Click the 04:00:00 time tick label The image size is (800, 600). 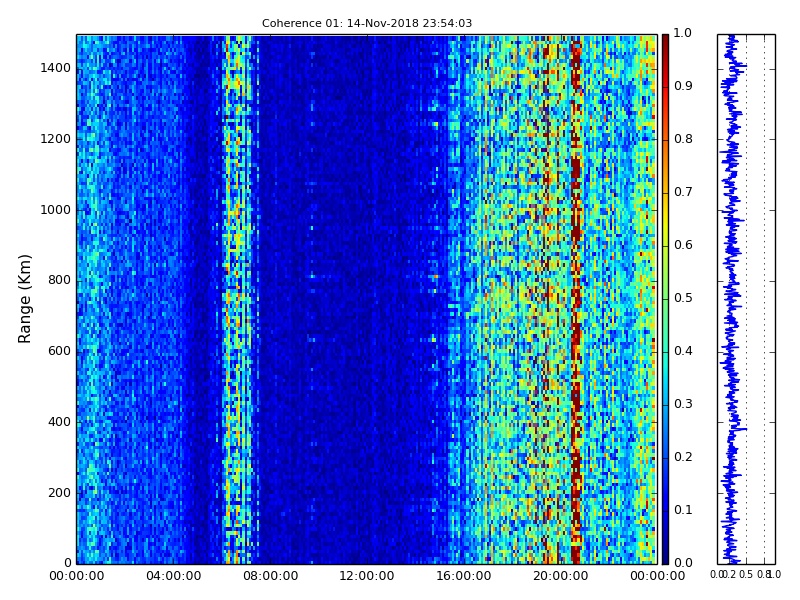click(x=173, y=577)
